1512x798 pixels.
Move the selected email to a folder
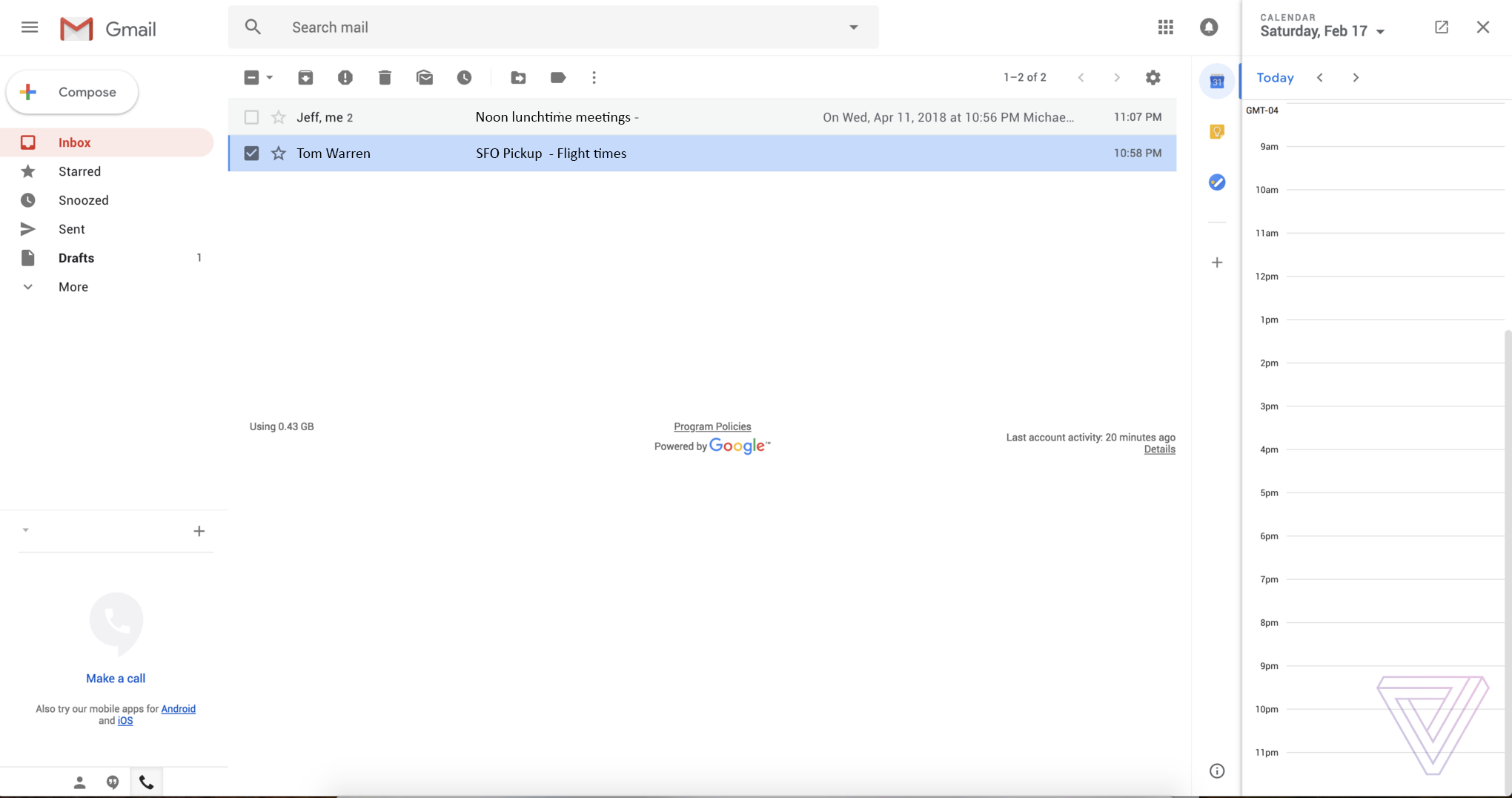click(518, 77)
